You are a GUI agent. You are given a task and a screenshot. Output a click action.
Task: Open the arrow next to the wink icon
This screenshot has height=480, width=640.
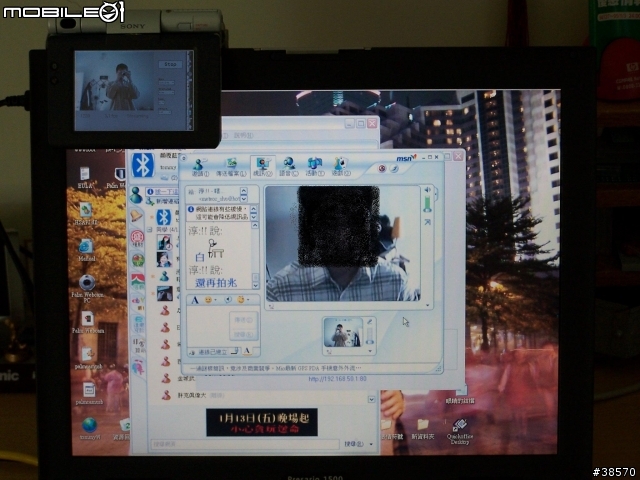[x=248, y=300]
